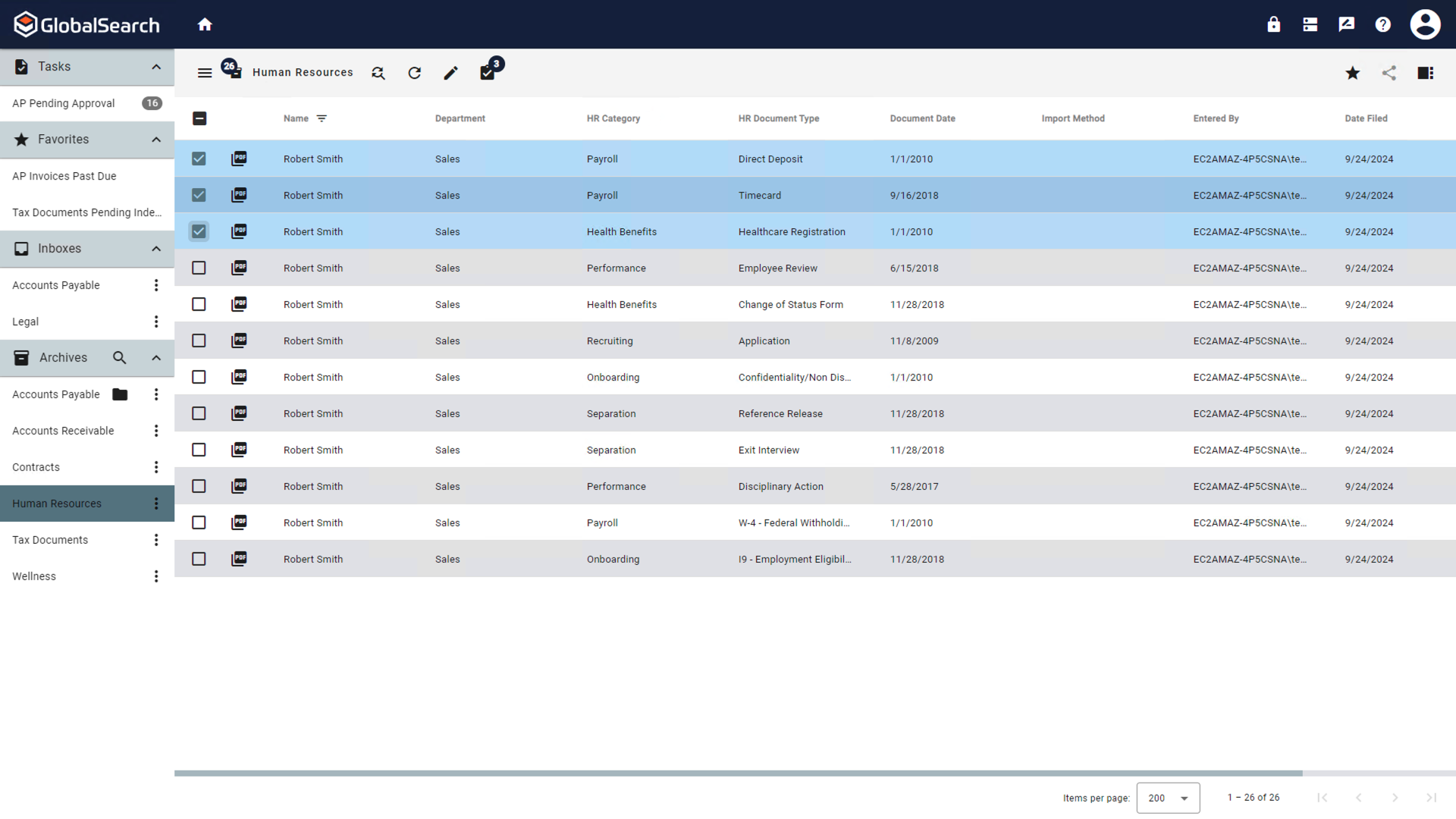Image resolution: width=1456 pixels, height=819 pixels.
Task: Click the select-all checkbox in the header
Action: [200, 118]
